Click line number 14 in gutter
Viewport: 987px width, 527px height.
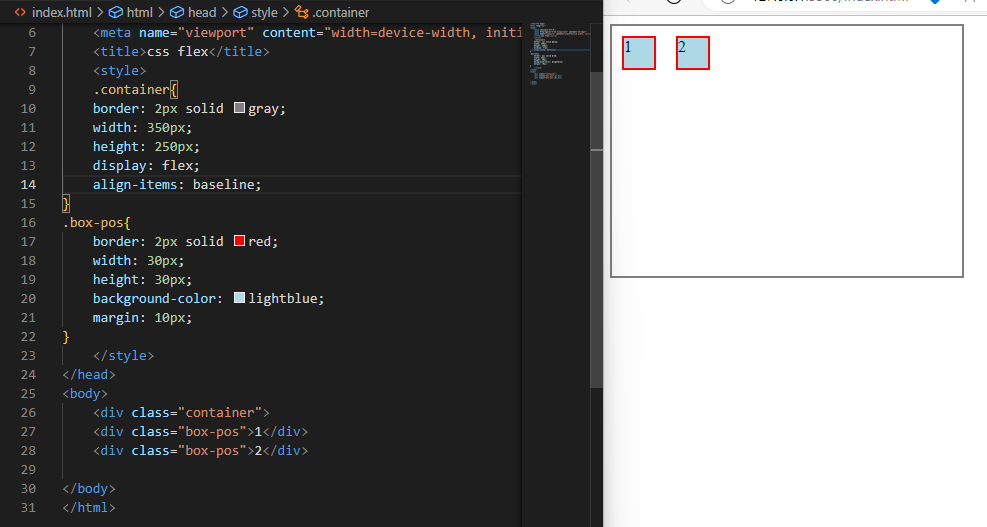(28, 184)
